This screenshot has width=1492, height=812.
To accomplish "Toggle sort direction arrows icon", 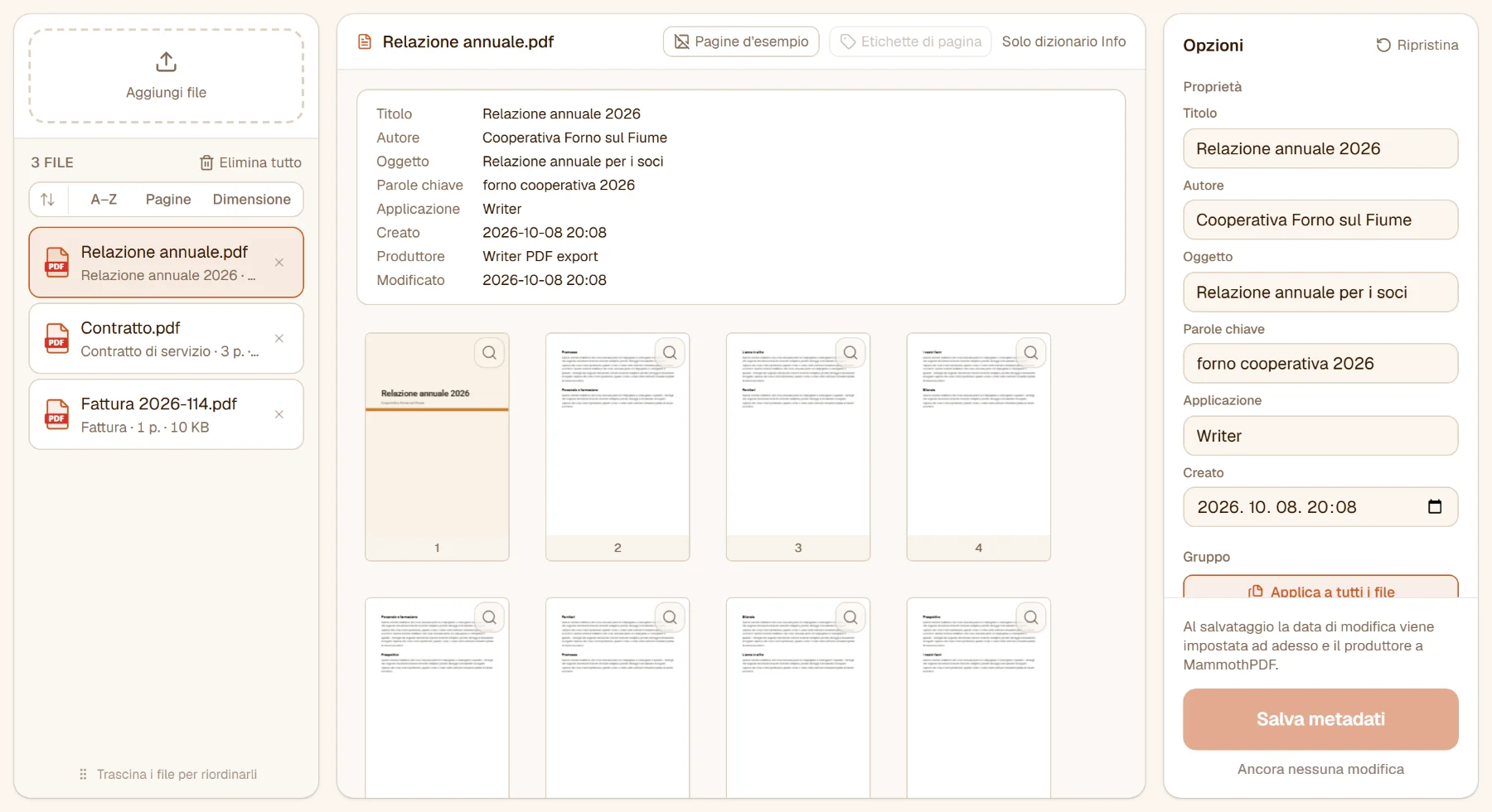I will (48, 199).
